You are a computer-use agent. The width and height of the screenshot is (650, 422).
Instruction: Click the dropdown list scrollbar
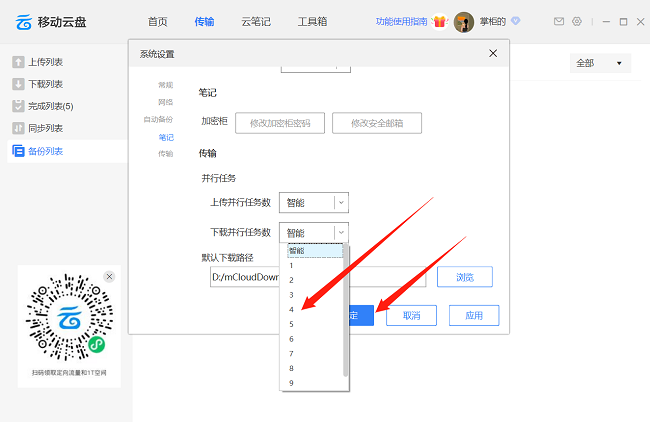346,310
